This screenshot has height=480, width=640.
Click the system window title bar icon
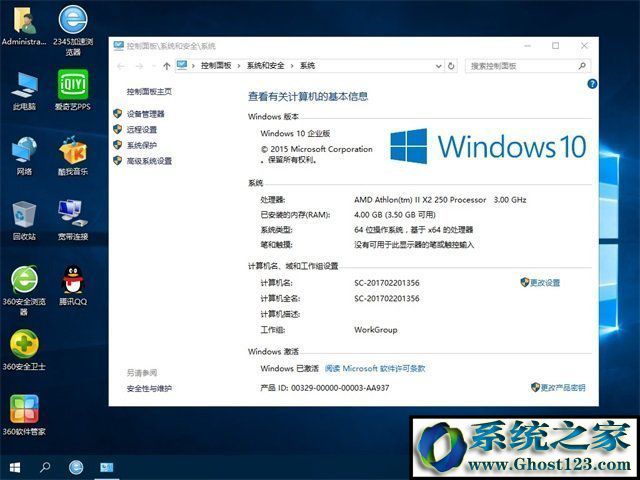118,45
